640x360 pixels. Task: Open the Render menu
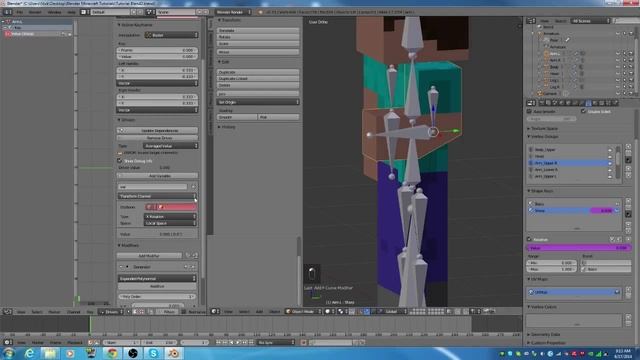click(x=35, y=12)
